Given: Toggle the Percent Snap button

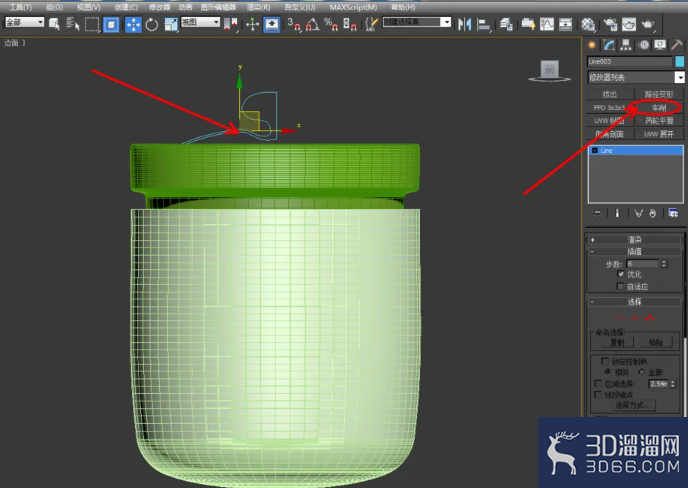Looking at the screenshot, I should (x=330, y=24).
